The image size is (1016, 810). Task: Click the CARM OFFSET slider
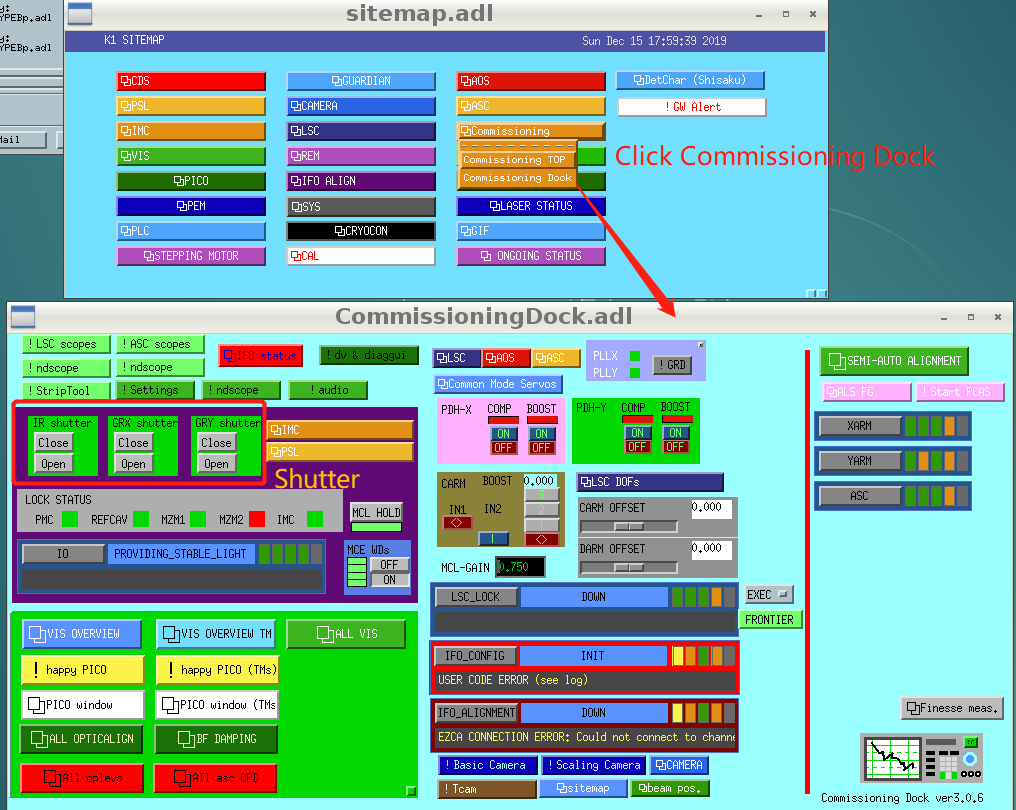tap(629, 526)
